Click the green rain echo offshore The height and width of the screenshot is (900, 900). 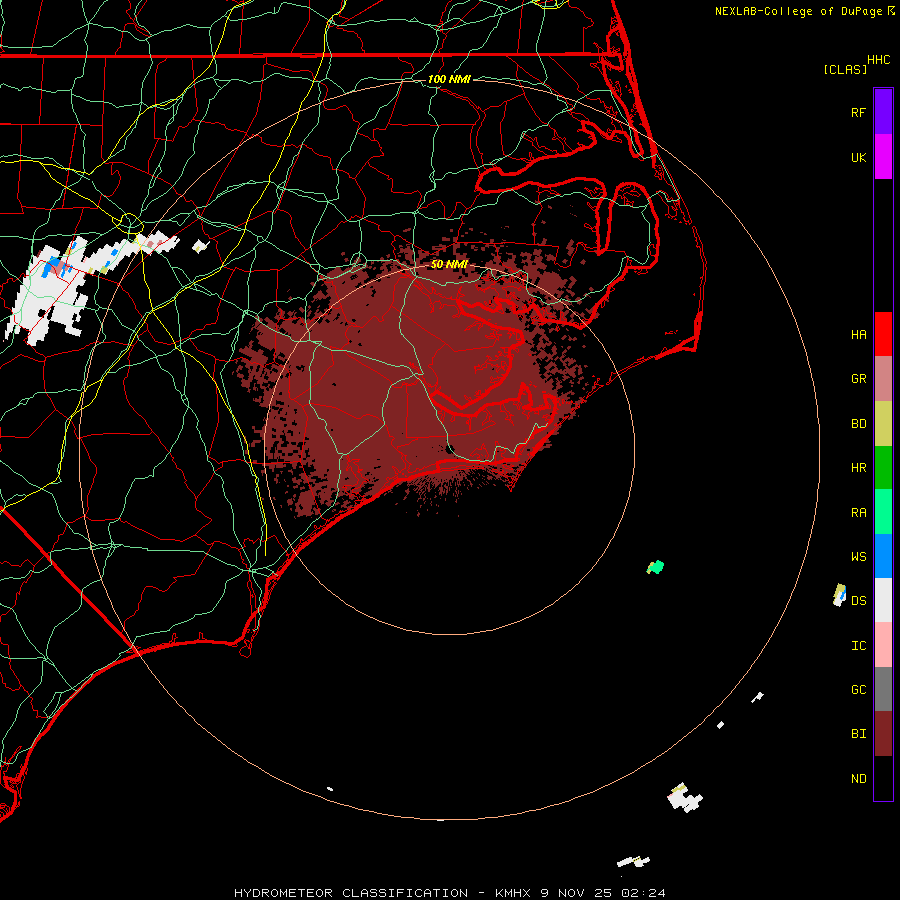[x=655, y=567]
